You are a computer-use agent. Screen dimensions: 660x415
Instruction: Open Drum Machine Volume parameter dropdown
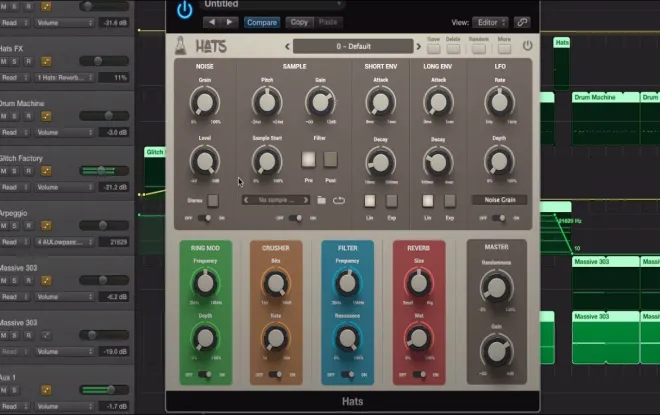click(x=64, y=132)
